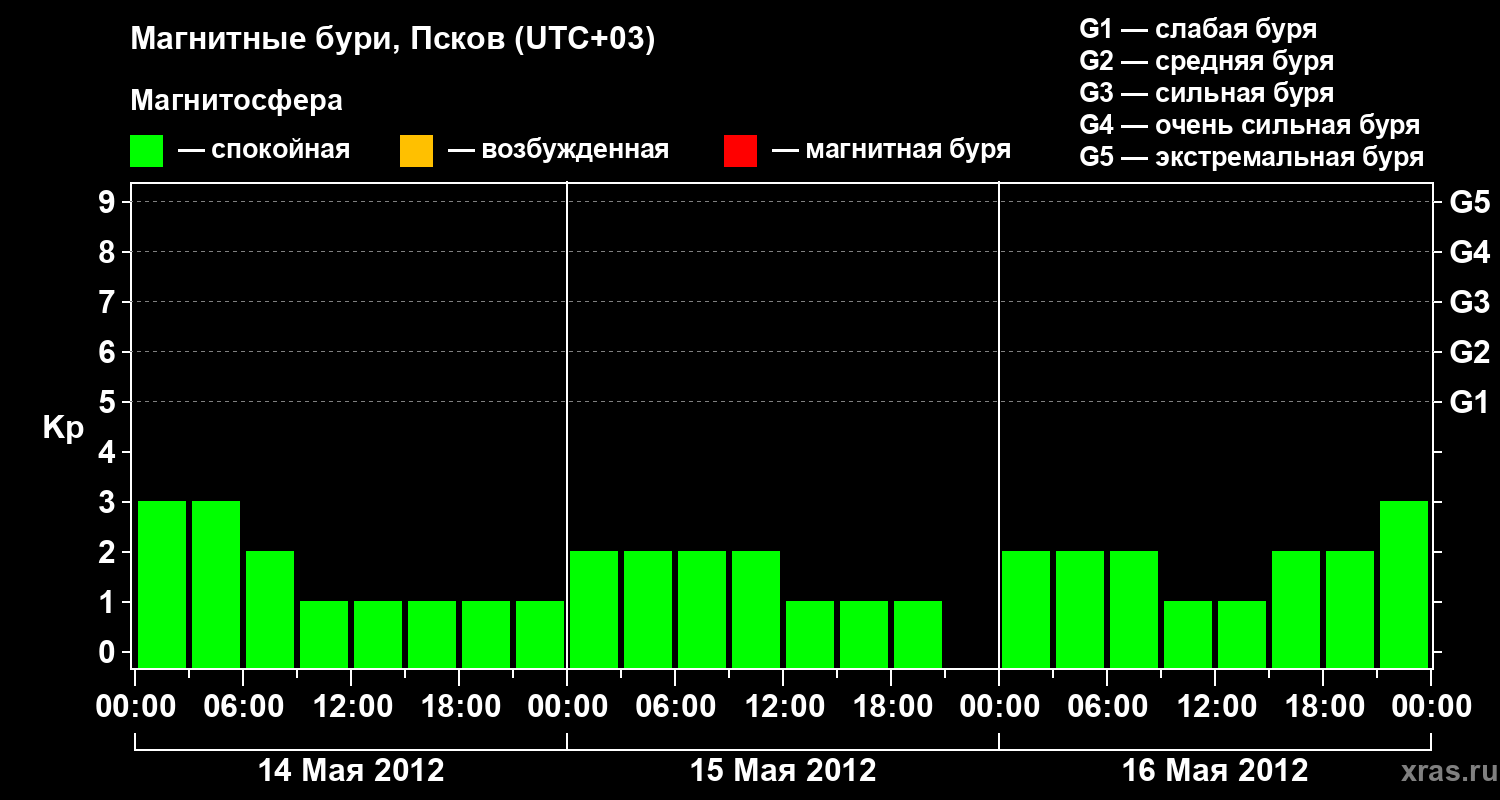
Task: Click the 'G3' label on the right axis
Action: pyautogui.click(x=1469, y=302)
